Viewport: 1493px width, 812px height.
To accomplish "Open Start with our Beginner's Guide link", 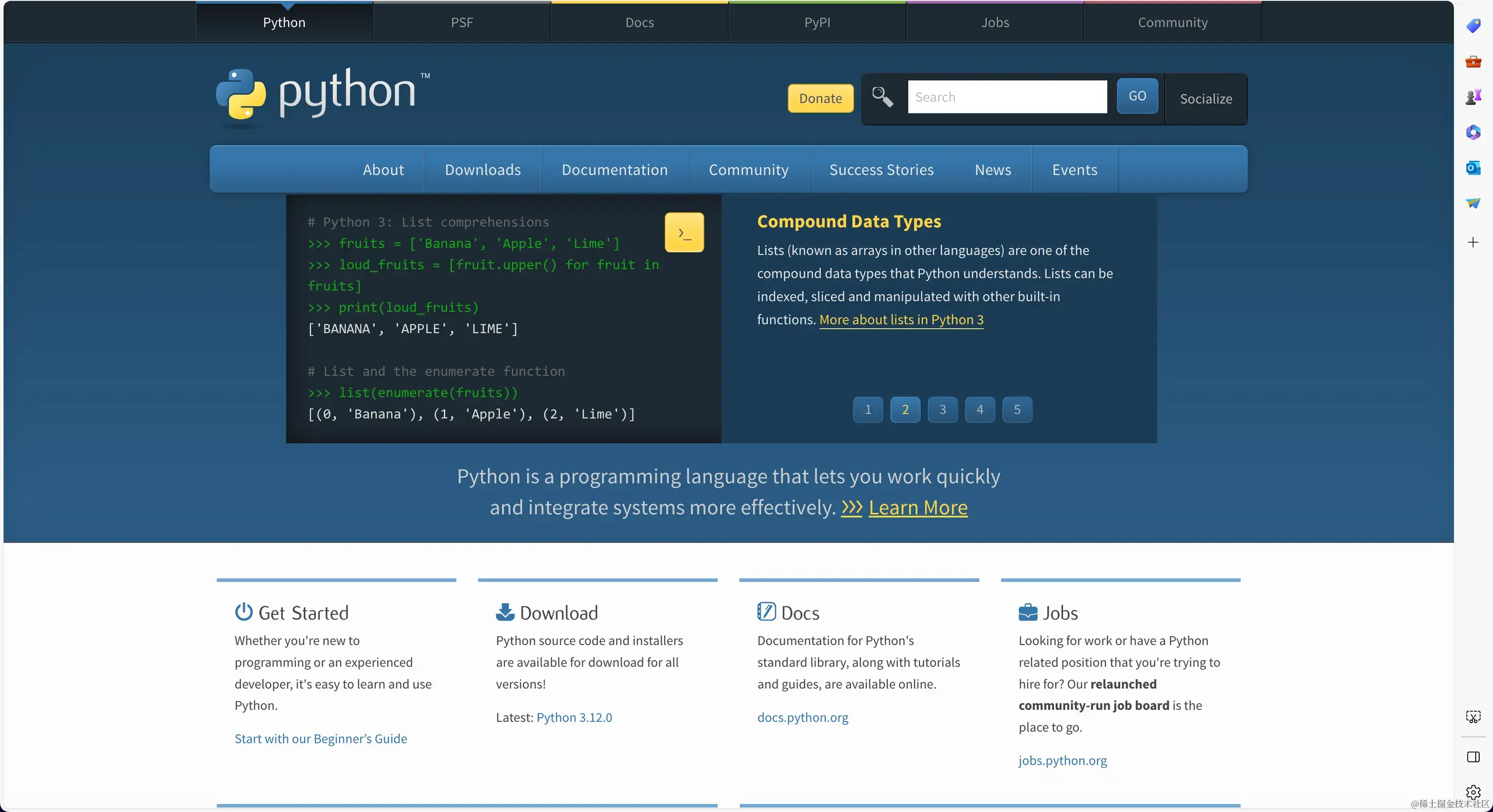I will [320, 738].
